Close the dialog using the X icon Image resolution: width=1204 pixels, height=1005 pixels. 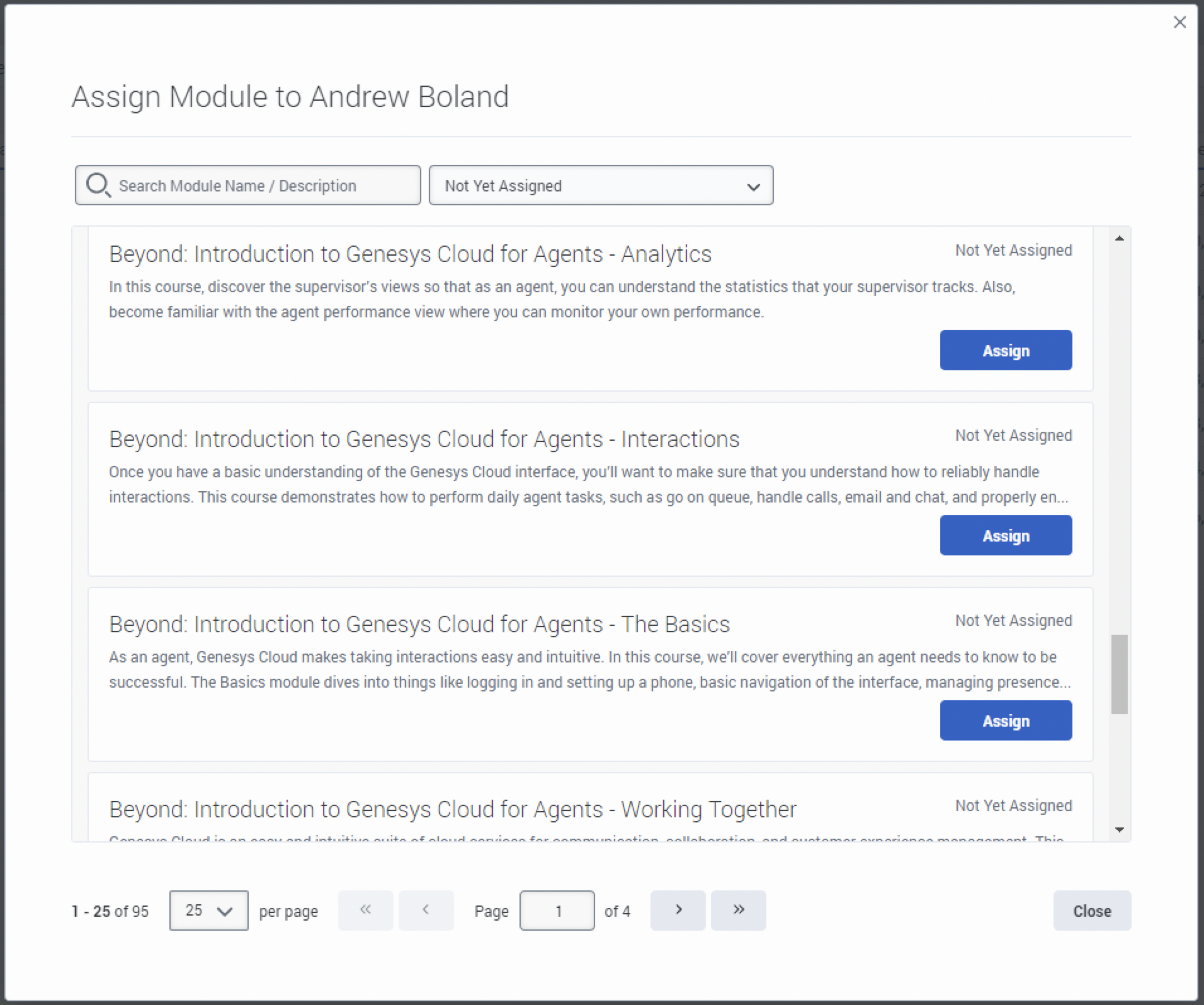tap(1180, 22)
